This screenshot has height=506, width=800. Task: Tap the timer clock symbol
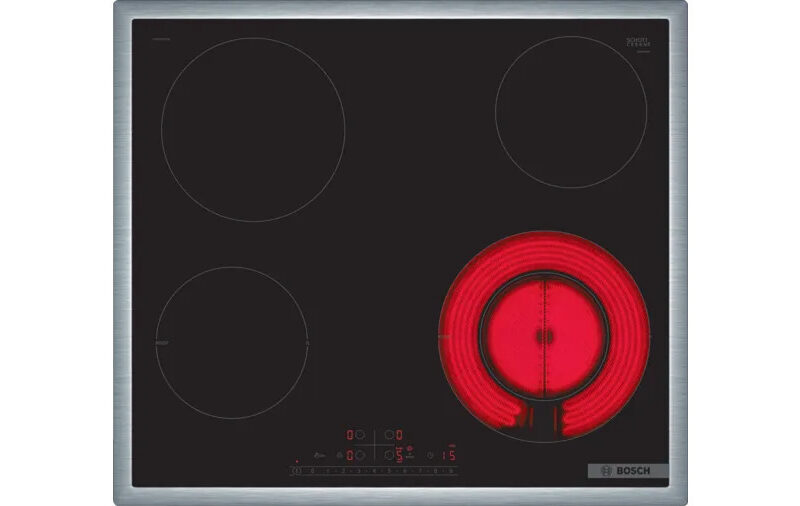click(430, 455)
